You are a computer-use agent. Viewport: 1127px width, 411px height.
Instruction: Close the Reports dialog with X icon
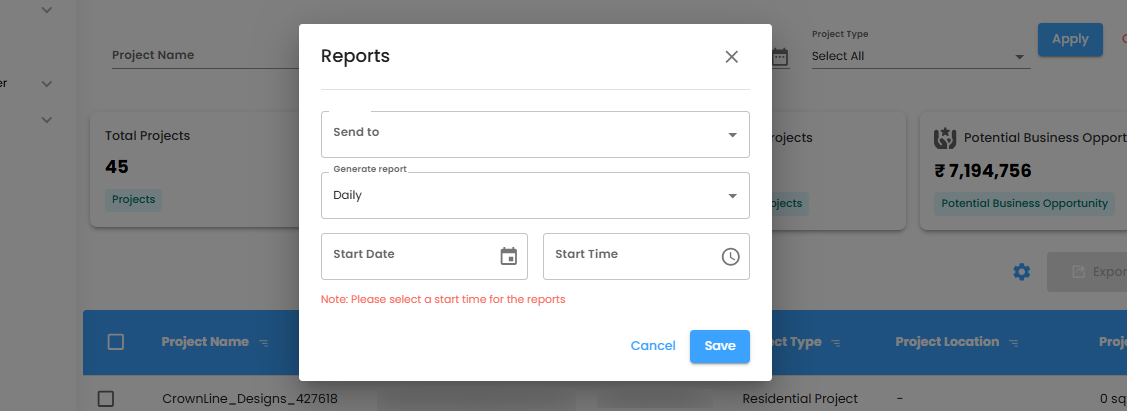731,57
